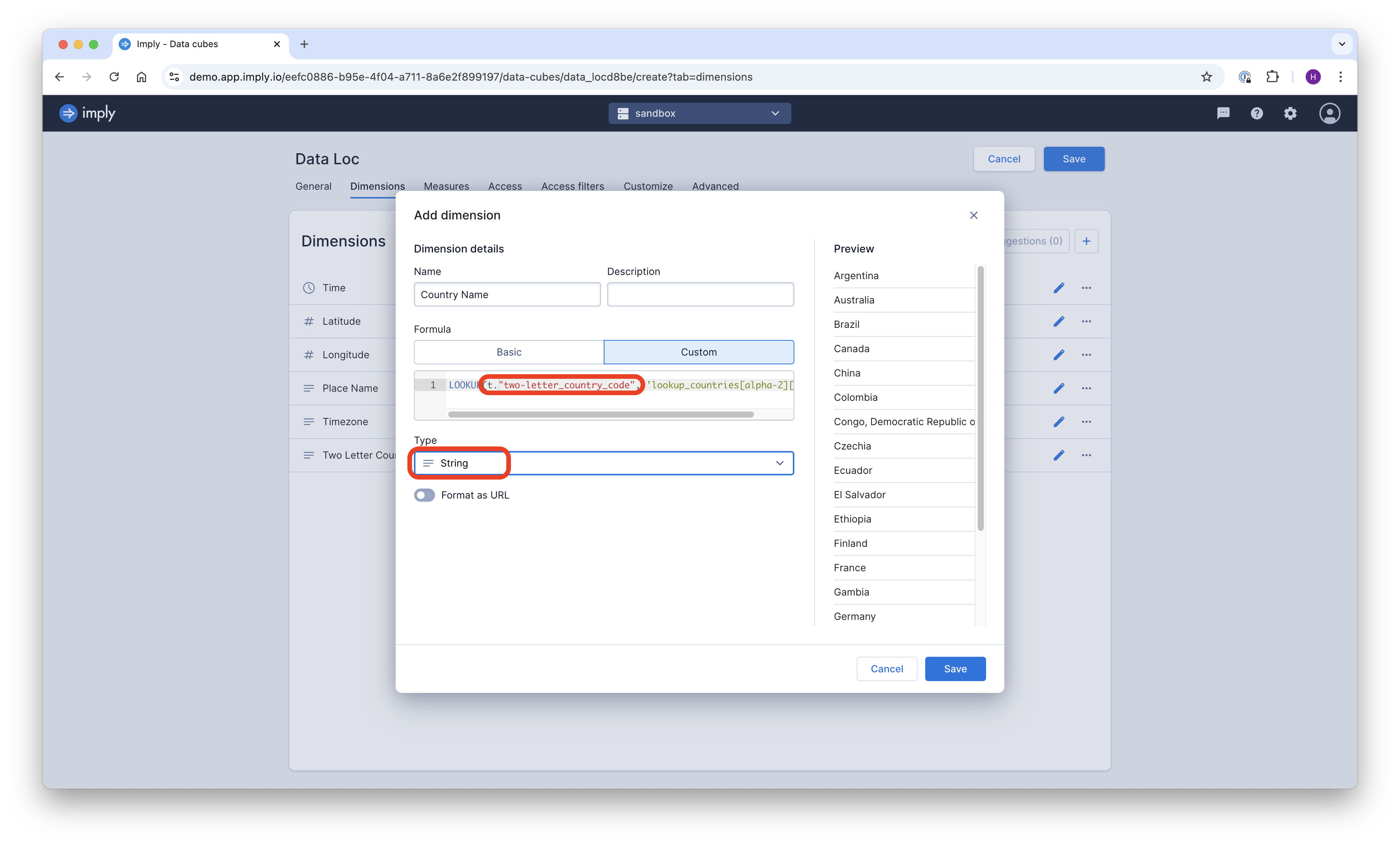
Task: Enable the Format as URL toggle
Action: (x=425, y=495)
